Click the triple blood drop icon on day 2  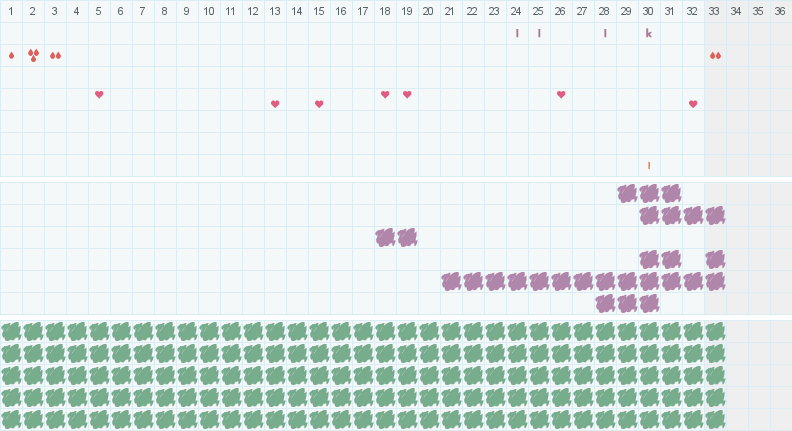point(33,55)
